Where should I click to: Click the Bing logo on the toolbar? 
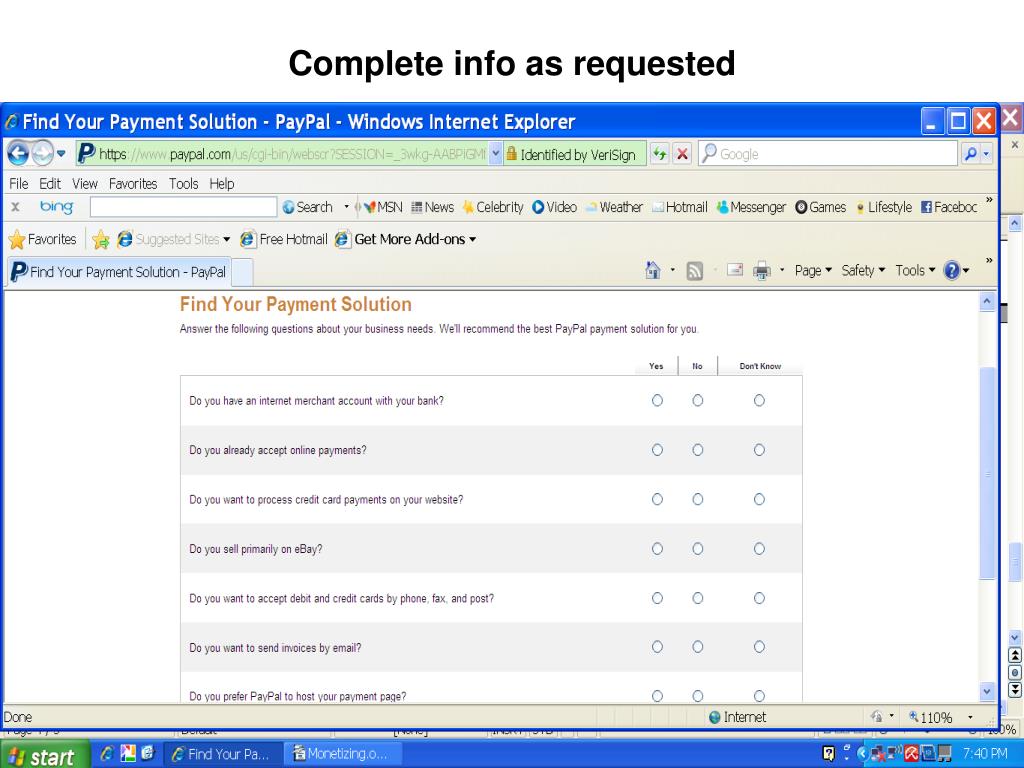56,206
